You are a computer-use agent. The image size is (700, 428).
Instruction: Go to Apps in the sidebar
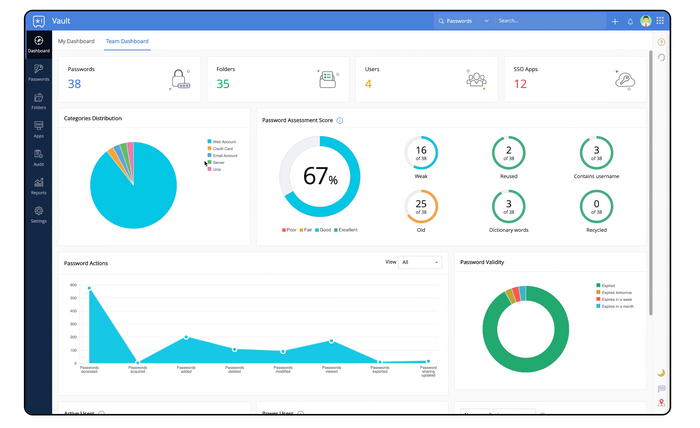(x=38, y=128)
